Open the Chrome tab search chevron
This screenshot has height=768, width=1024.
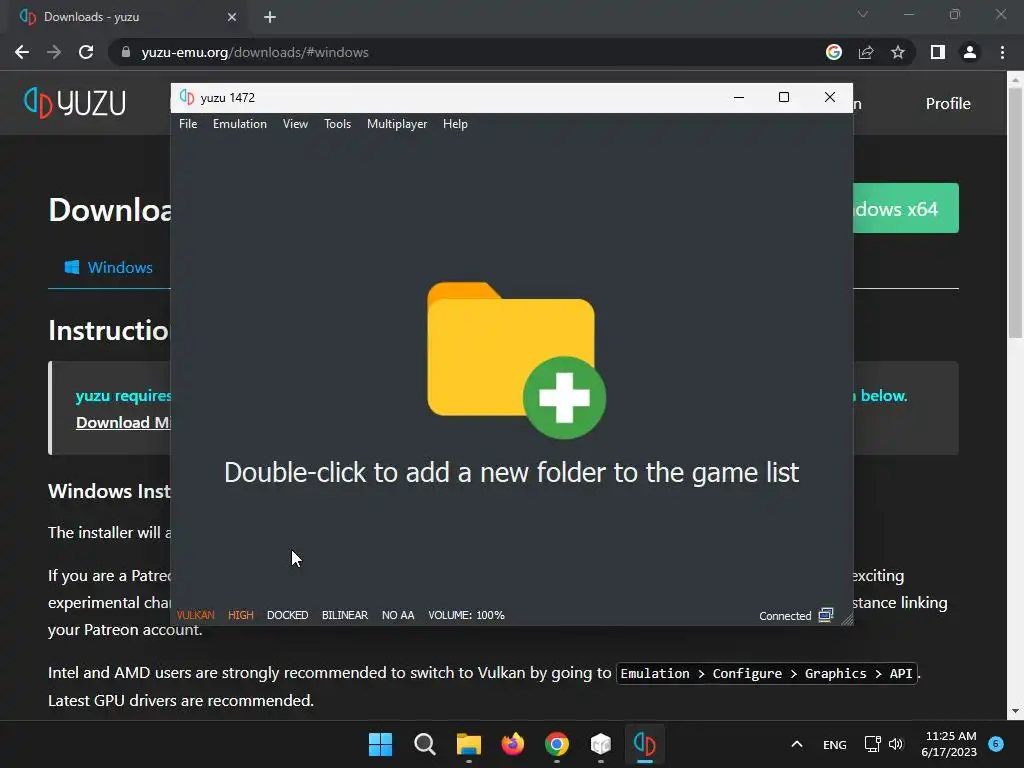(x=863, y=14)
